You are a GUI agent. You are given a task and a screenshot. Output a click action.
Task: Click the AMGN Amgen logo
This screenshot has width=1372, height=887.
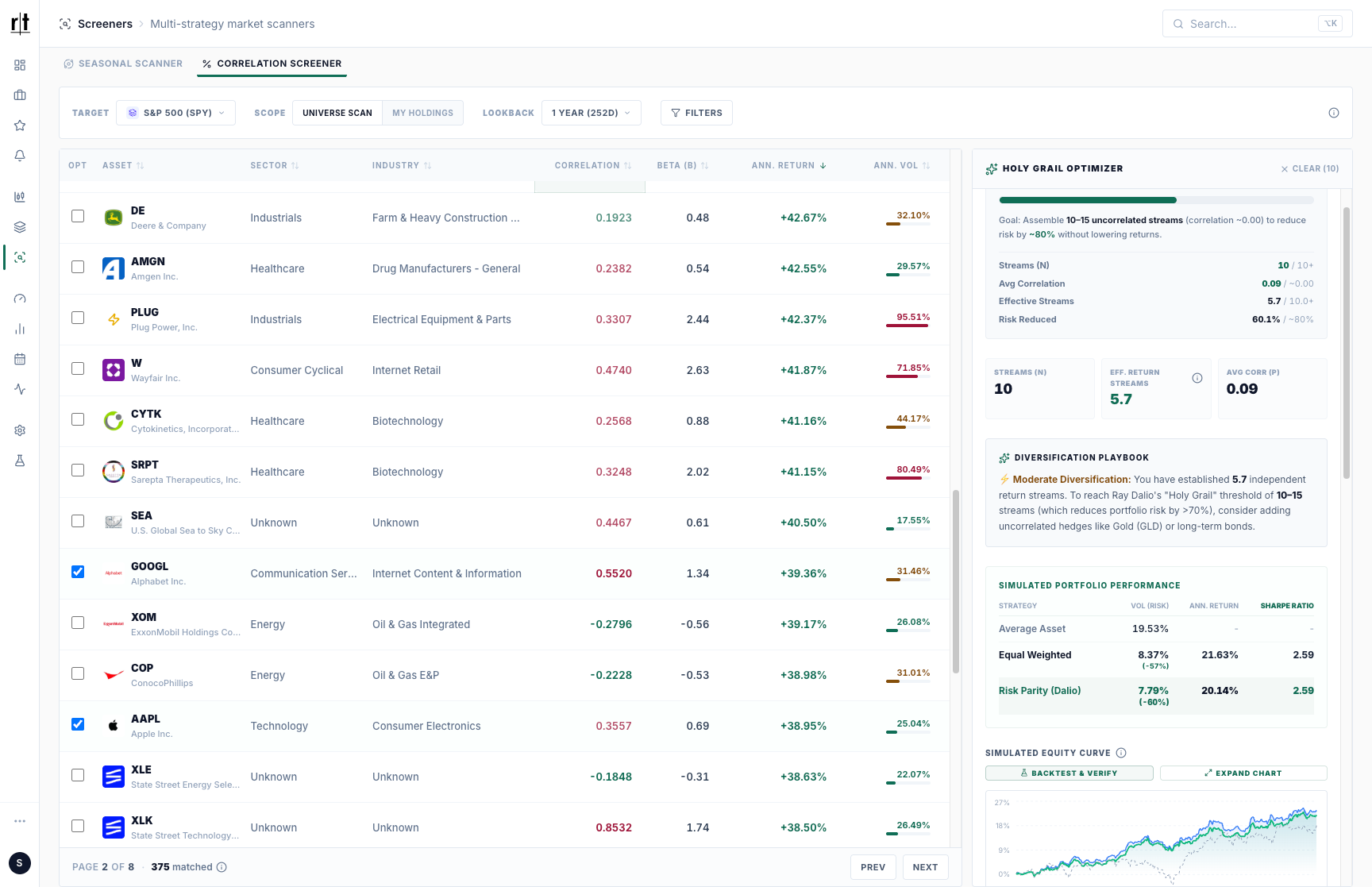[114, 268]
